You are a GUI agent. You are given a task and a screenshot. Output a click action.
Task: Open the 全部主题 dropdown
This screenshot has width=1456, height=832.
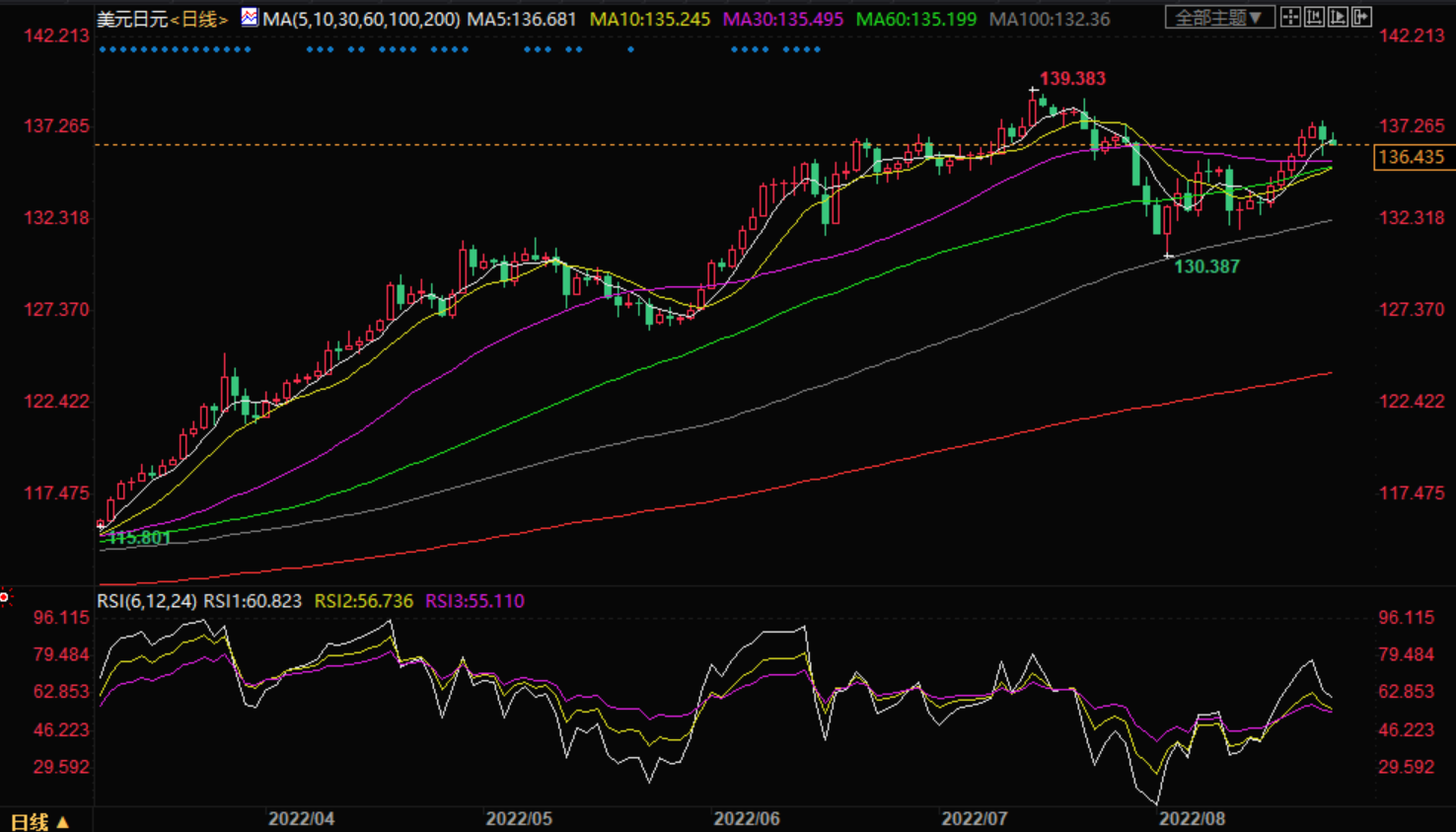pos(1218,18)
